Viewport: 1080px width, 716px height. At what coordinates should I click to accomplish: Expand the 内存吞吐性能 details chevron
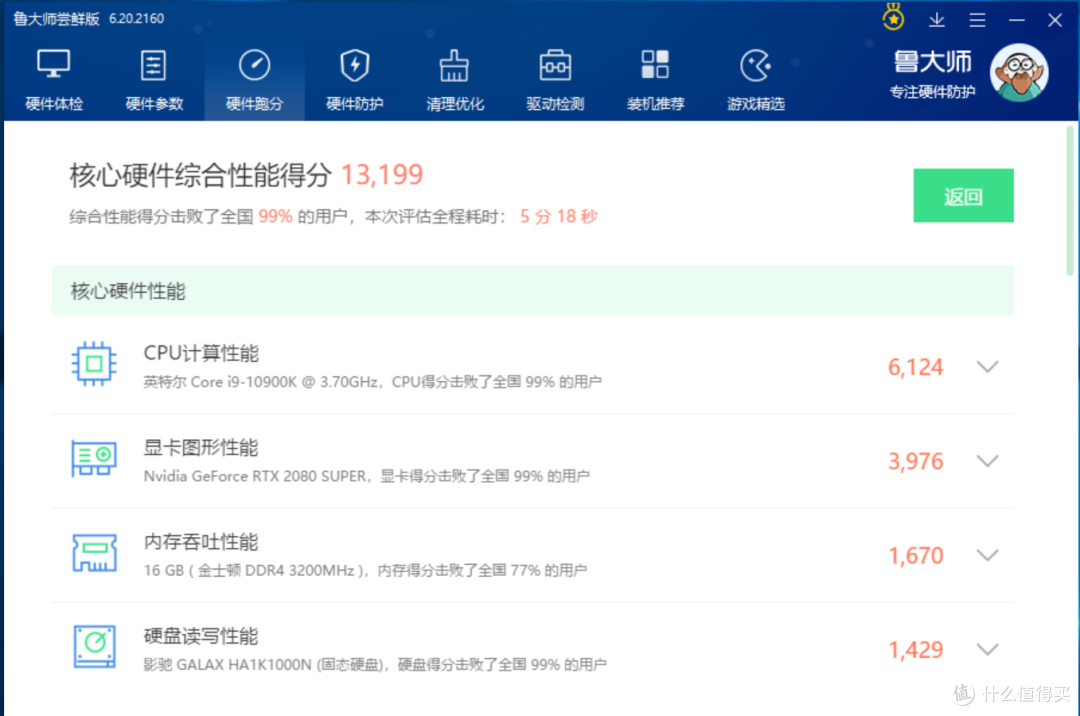tap(988, 555)
